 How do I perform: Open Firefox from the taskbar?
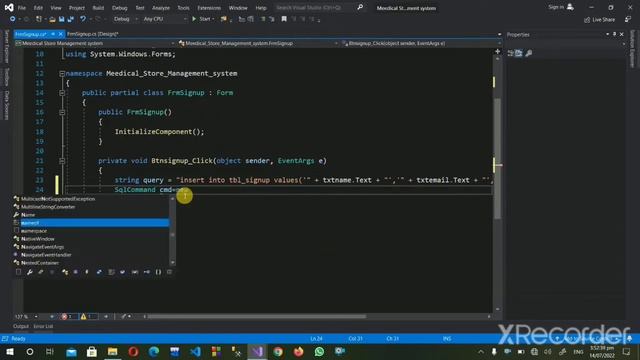pyautogui.click(x=298, y=351)
